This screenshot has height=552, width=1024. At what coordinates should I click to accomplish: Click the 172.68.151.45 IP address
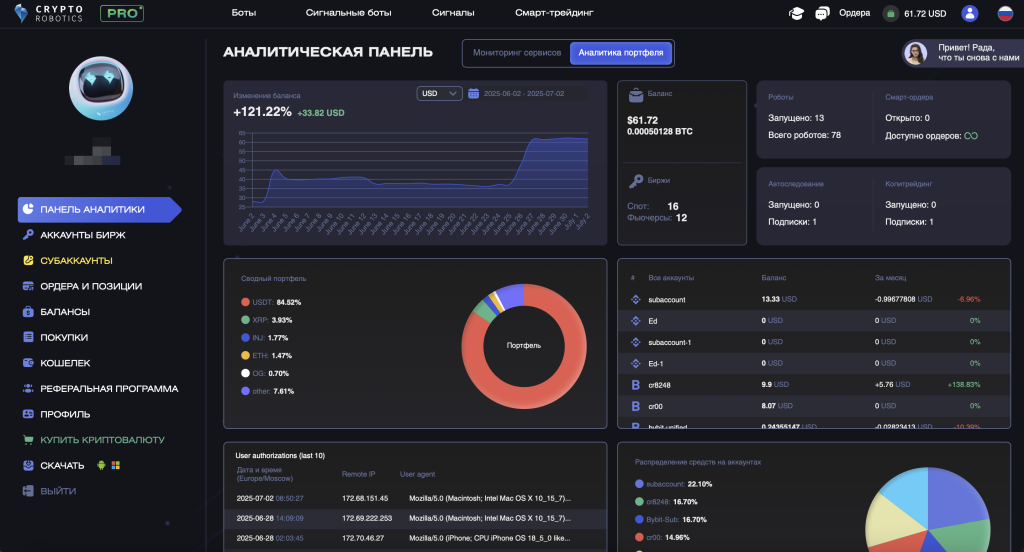[x=365, y=498]
